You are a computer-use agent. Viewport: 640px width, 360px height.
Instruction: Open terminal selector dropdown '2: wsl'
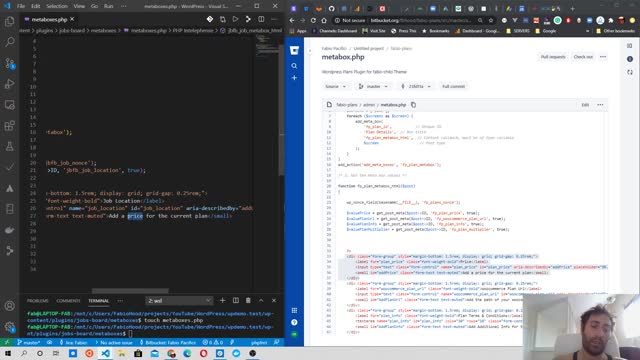179,301
